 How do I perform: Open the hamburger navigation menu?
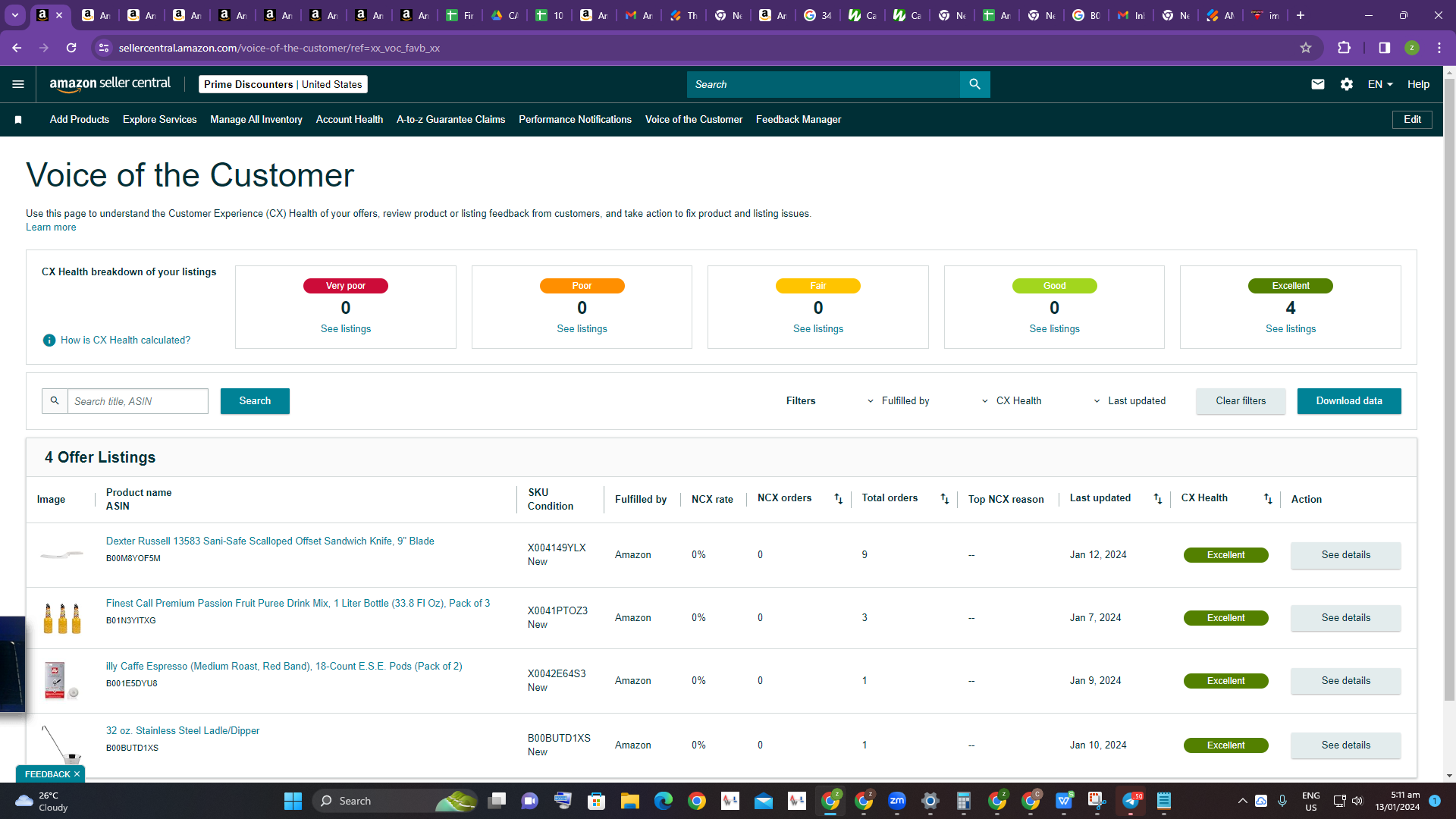pos(18,84)
